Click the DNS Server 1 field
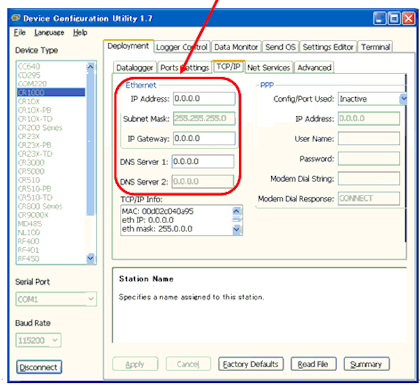420x385 pixels. coord(203,162)
